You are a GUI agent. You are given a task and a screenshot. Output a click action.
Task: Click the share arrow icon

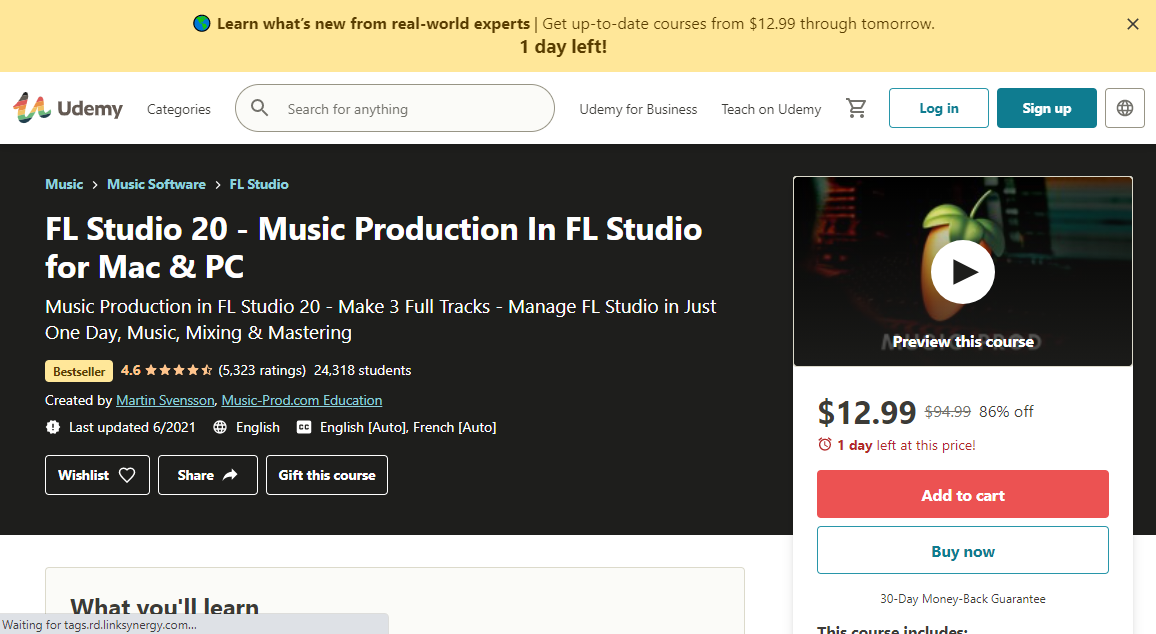click(231, 474)
